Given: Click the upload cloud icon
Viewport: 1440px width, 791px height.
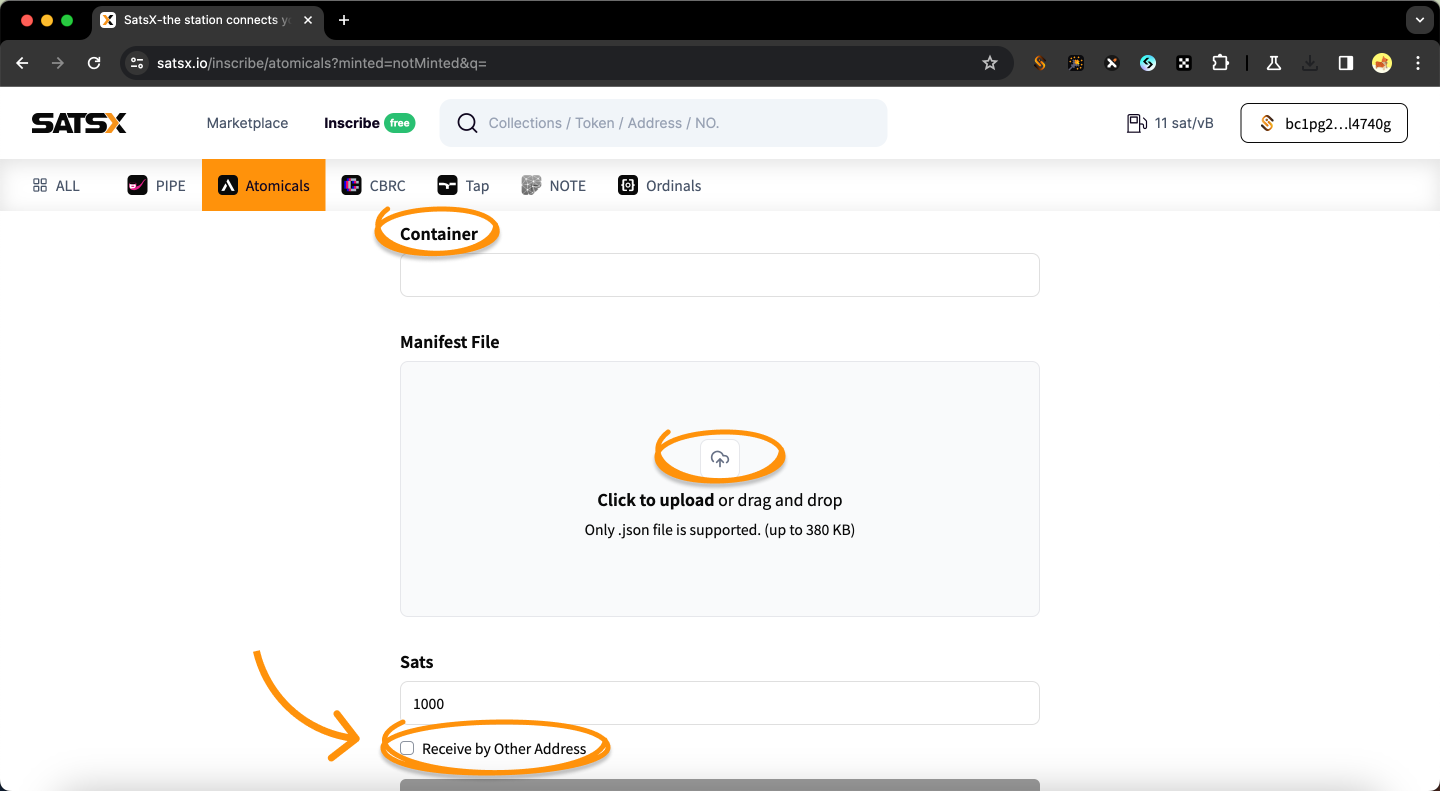Looking at the screenshot, I should click(x=719, y=458).
